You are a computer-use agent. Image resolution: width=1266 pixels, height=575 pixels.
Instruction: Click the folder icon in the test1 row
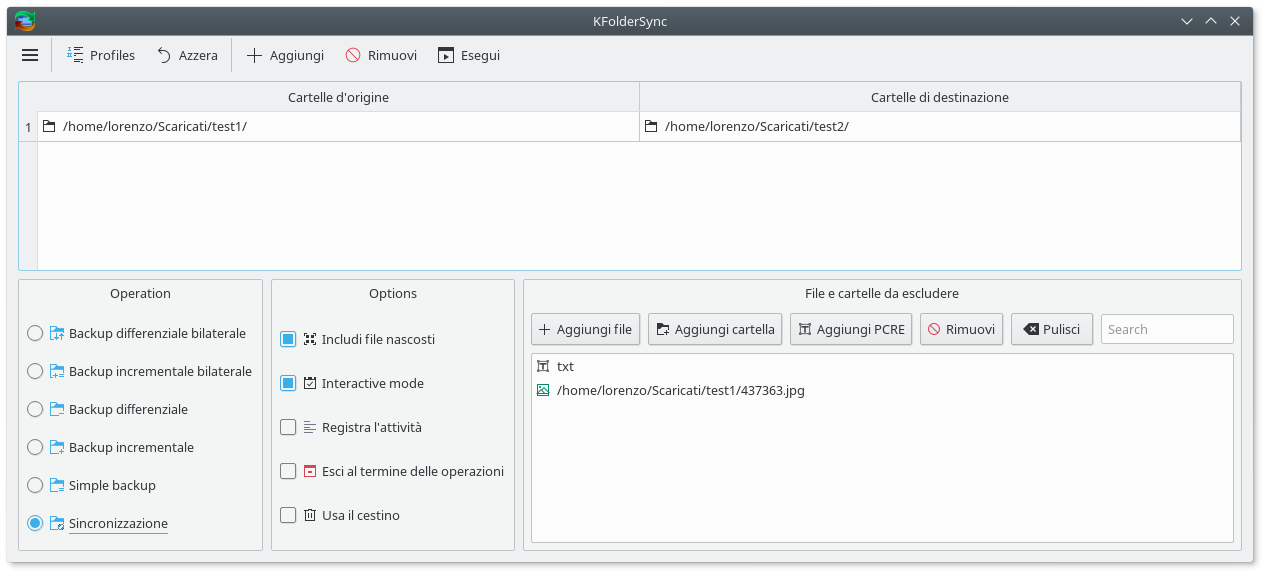point(49,127)
